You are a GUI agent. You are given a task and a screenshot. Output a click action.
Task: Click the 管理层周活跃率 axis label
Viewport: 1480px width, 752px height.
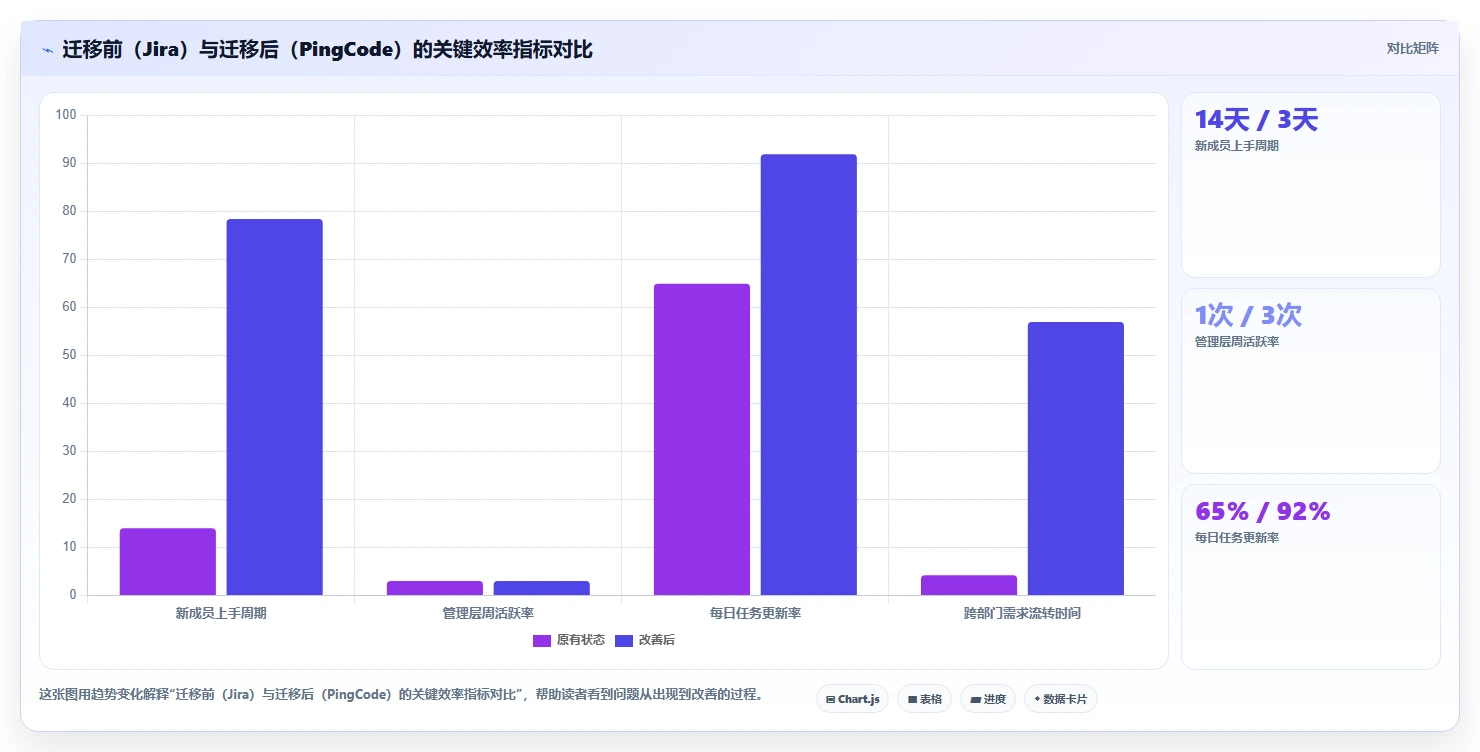point(488,613)
